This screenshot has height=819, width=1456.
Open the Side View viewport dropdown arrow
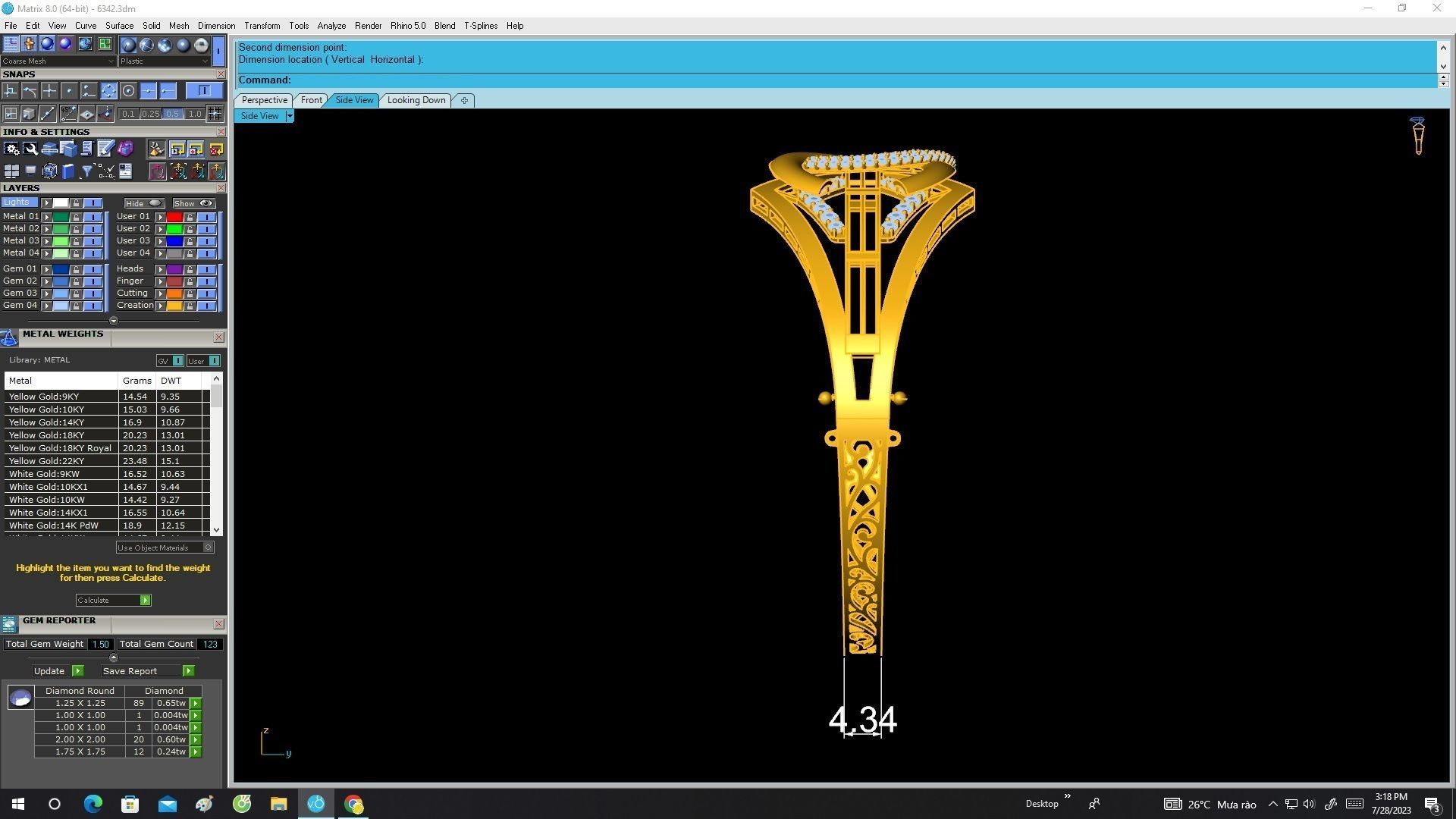(x=290, y=116)
